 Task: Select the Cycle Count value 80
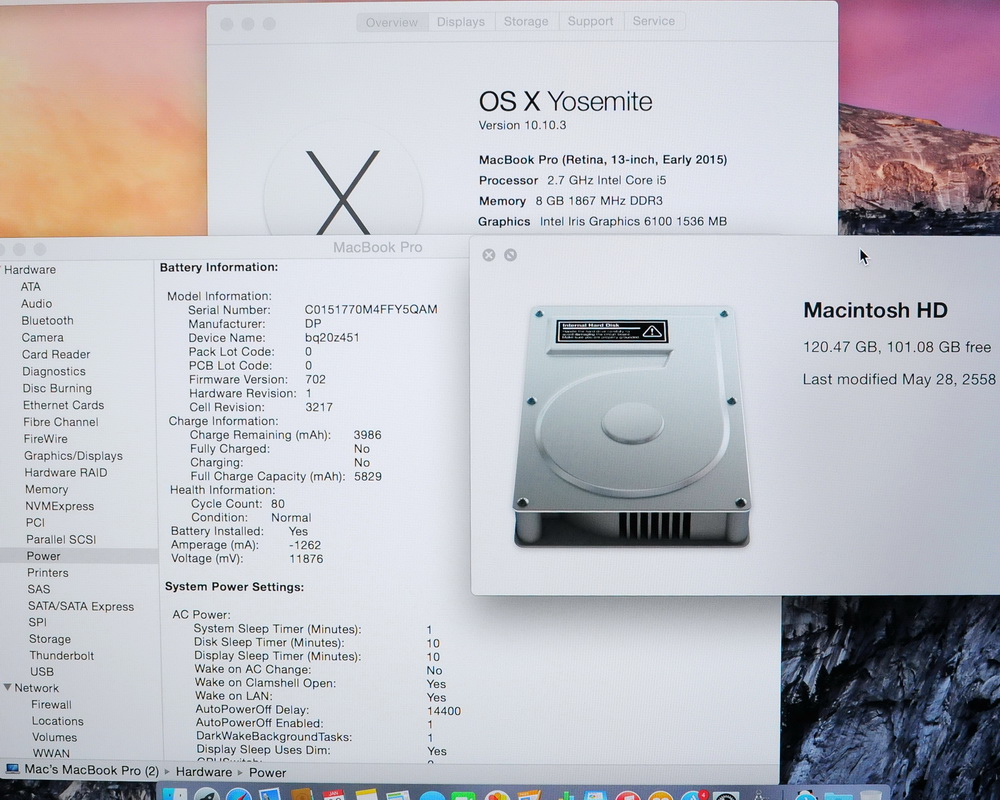(277, 504)
